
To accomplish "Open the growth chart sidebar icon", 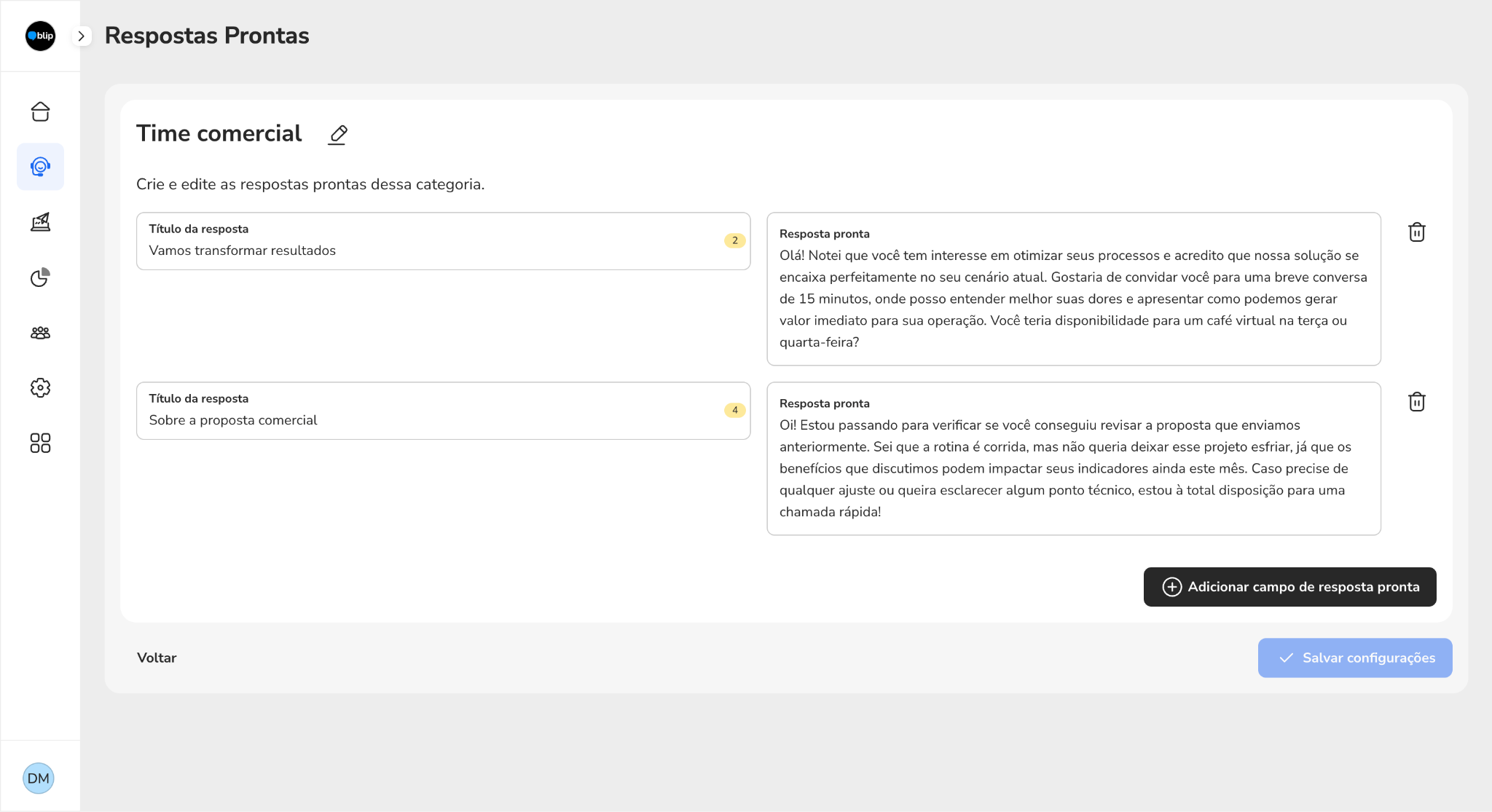I will click(x=40, y=222).
